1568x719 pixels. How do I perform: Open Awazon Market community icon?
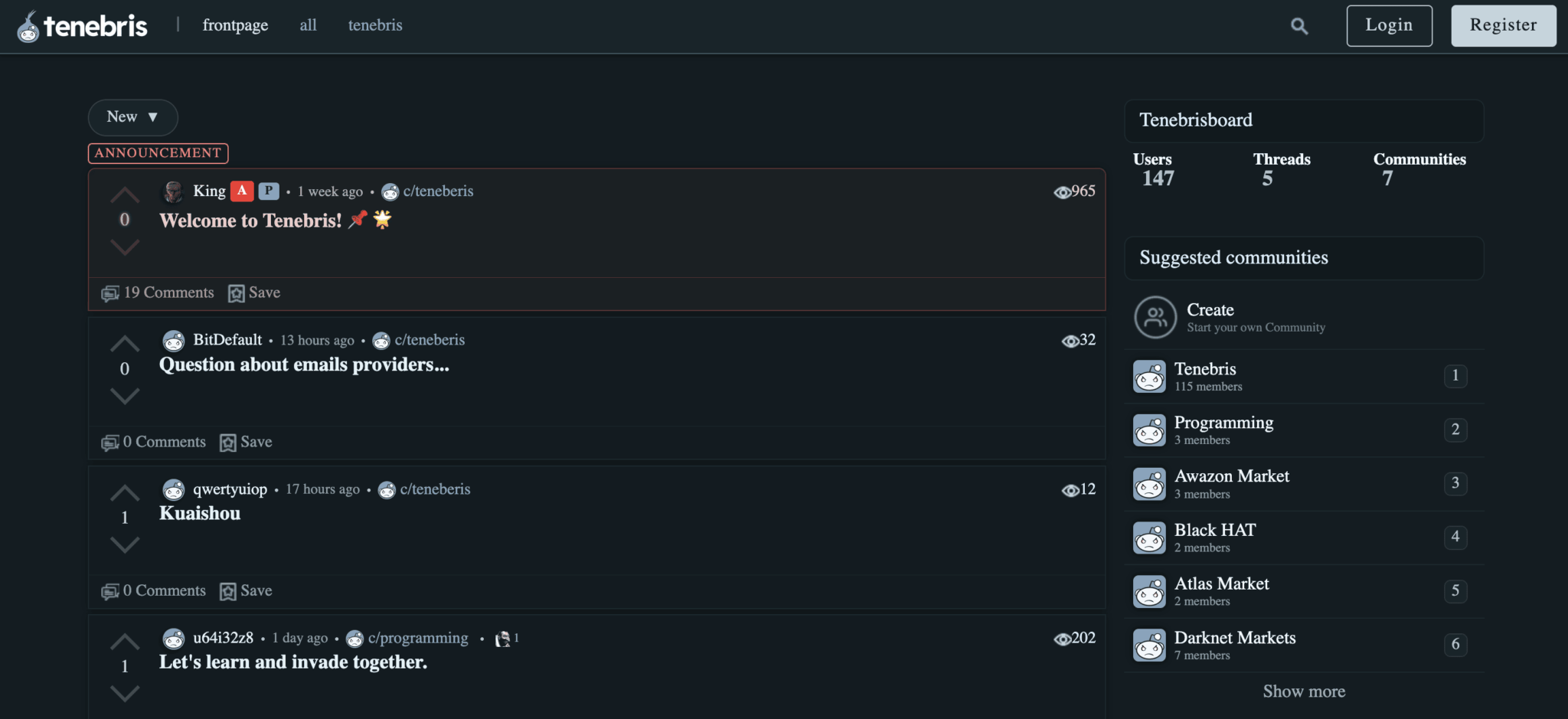[x=1149, y=484]
